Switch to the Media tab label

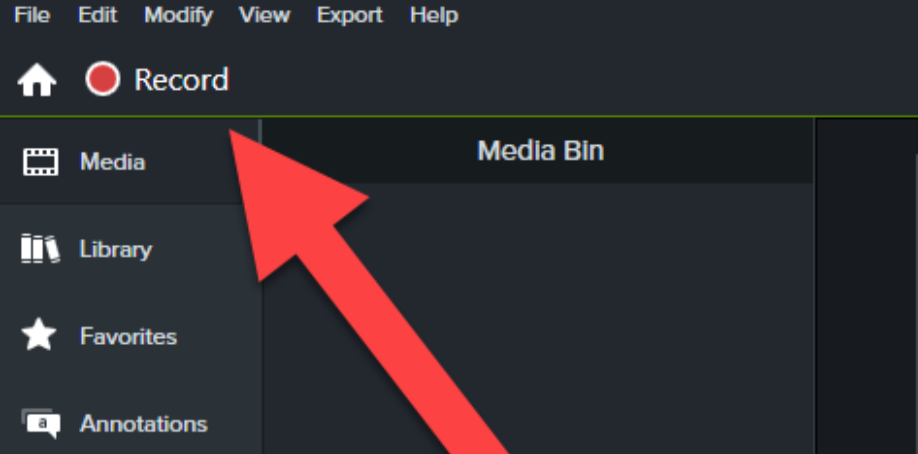pyautogui.click(x=112, y=162)
